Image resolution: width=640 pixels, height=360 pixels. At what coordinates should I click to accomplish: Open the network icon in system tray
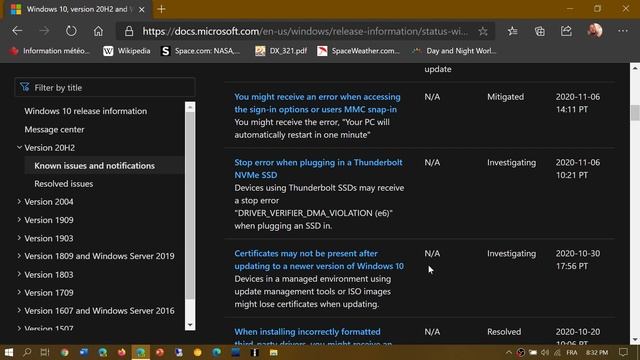(x=557, y=352)
